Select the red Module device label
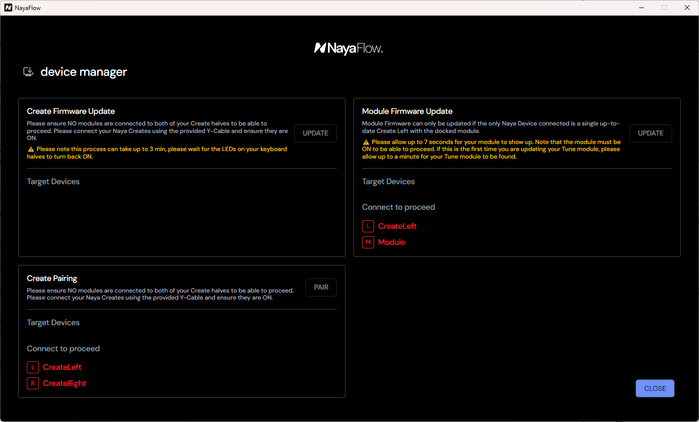This screenshot has height=422, width=699. pyautogui.click(x=391, y=242)
